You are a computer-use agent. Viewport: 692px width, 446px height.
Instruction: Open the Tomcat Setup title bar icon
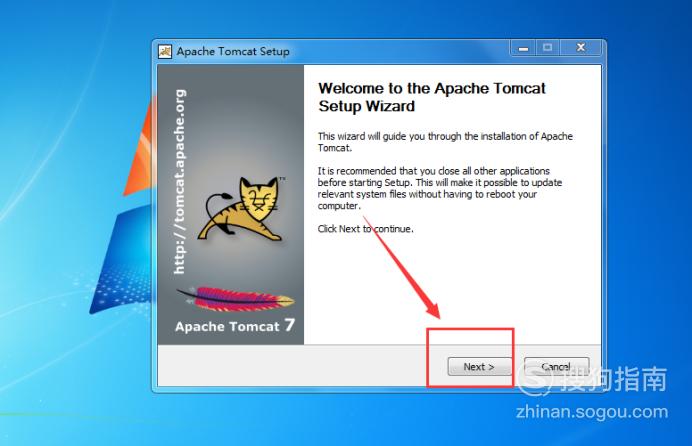(165, 52)
